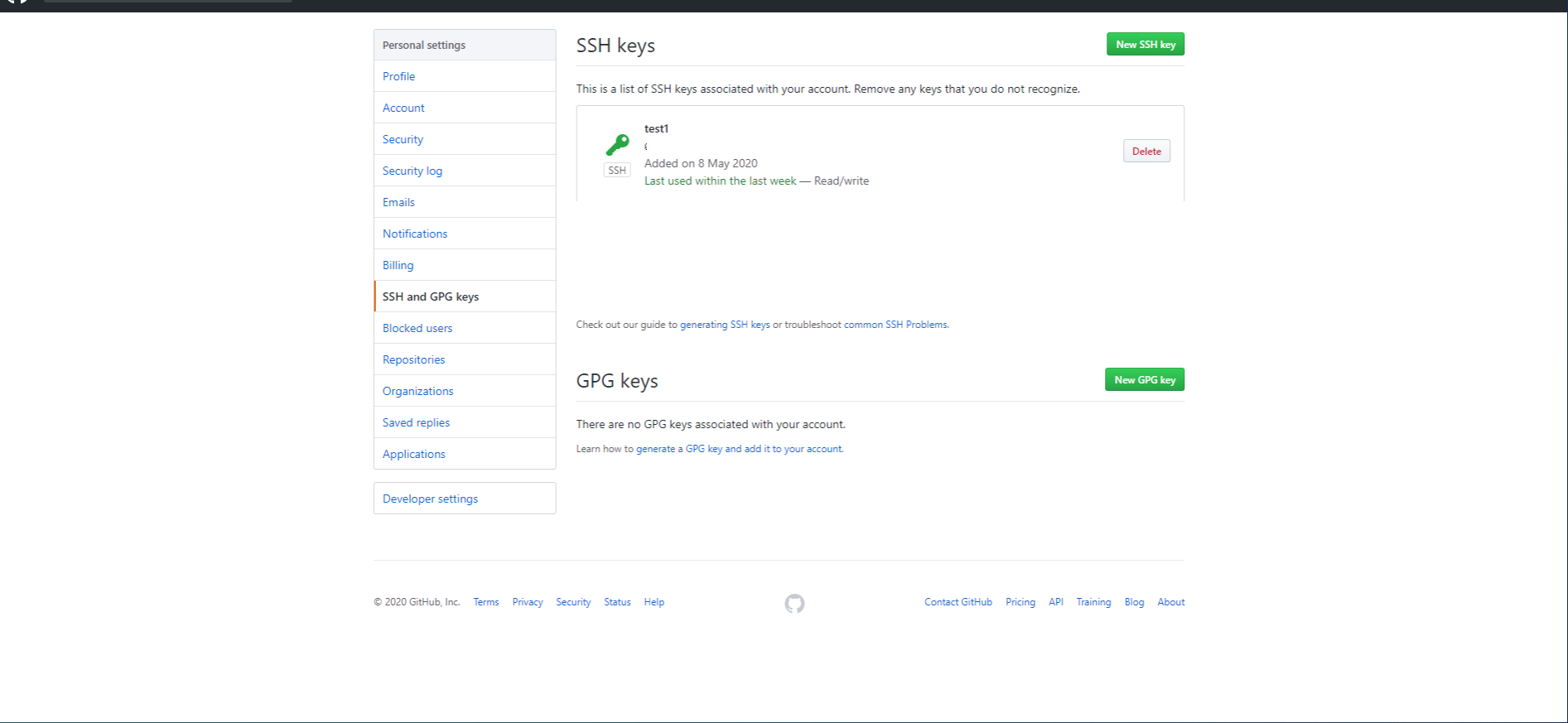
Task: Click the test1 key name
Action: pyautogui.click(x=656, y=128)
